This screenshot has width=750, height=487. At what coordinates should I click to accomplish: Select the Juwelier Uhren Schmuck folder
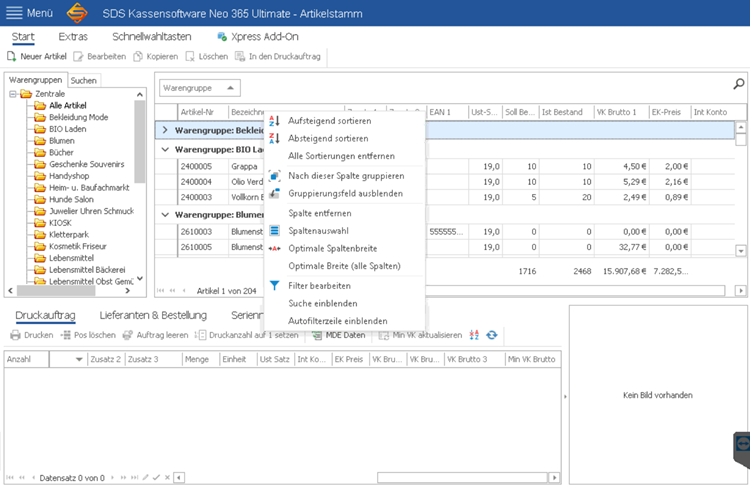91,211
